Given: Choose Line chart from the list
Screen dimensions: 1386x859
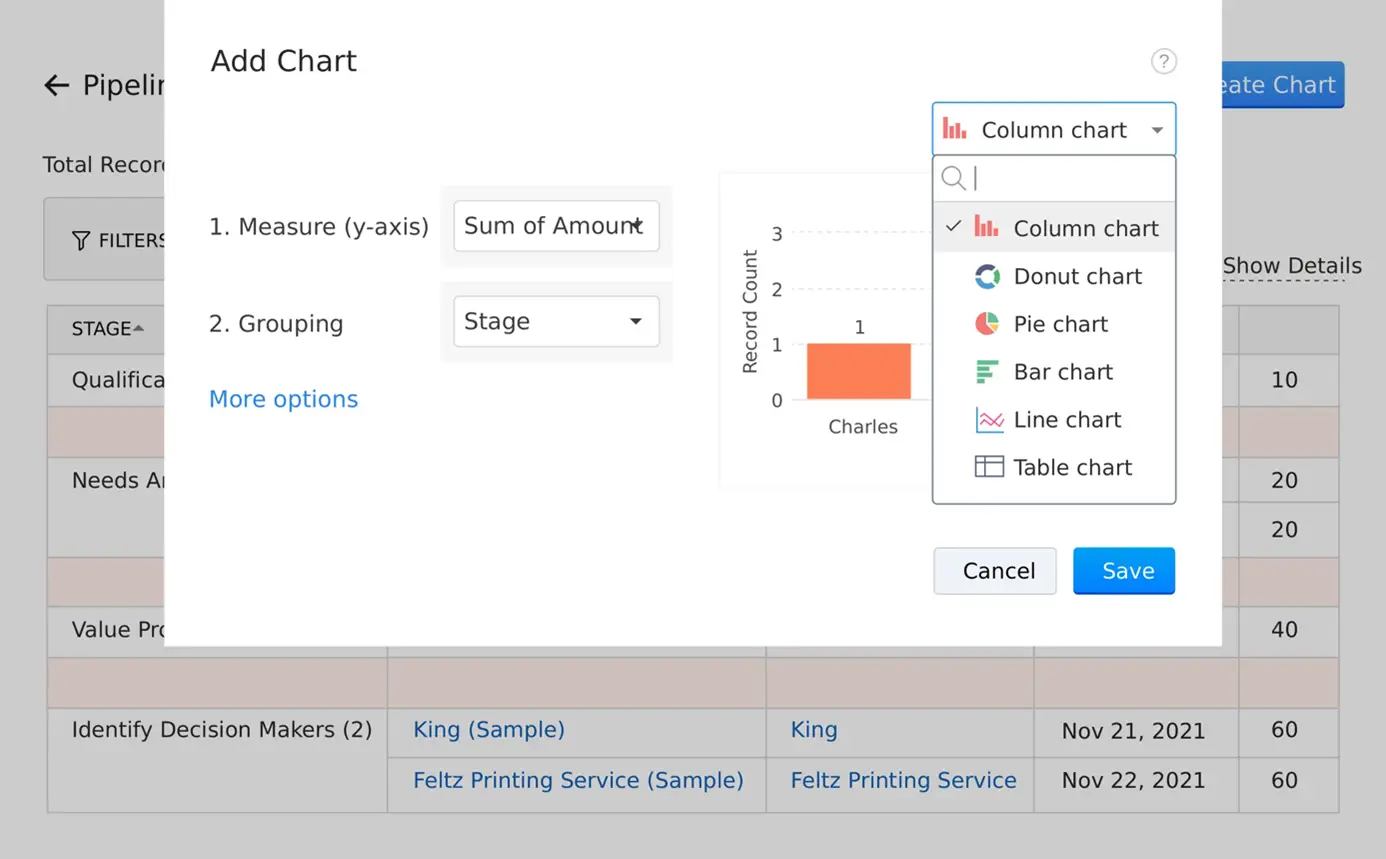Looking at the screenshot, I should pos(1066,419).
